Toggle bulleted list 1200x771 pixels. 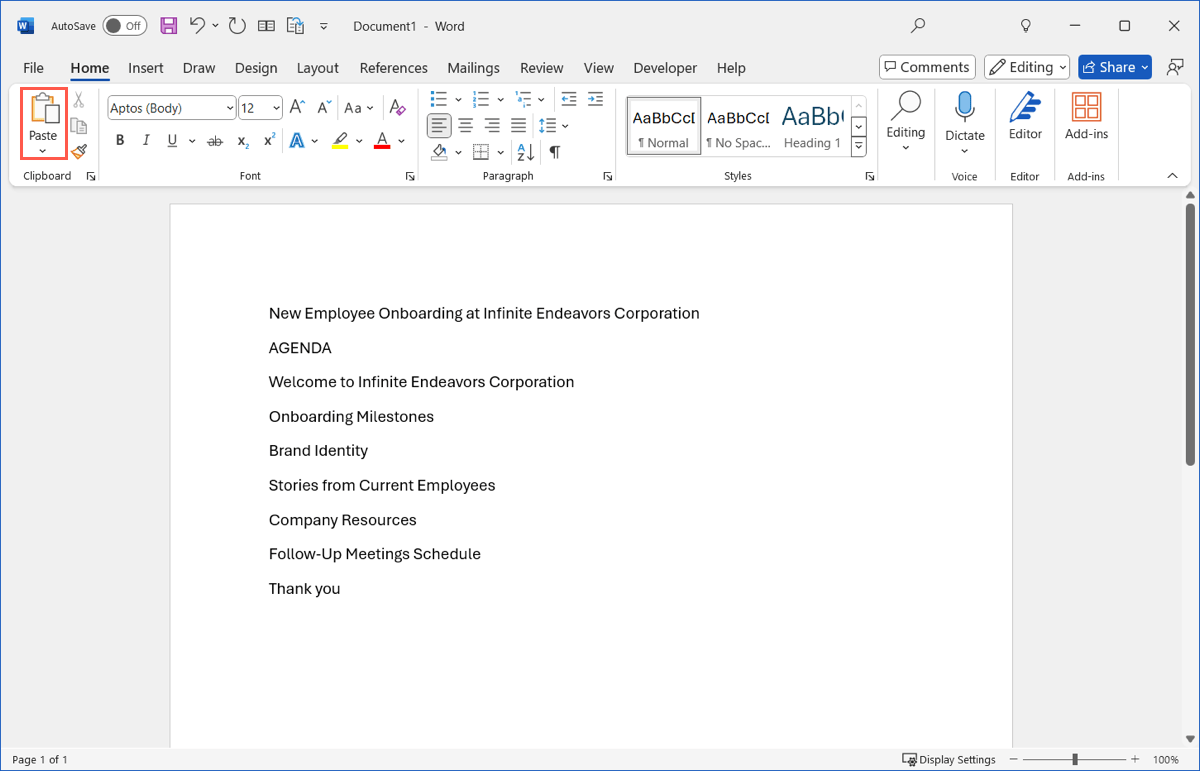click(x=438, y=99)
